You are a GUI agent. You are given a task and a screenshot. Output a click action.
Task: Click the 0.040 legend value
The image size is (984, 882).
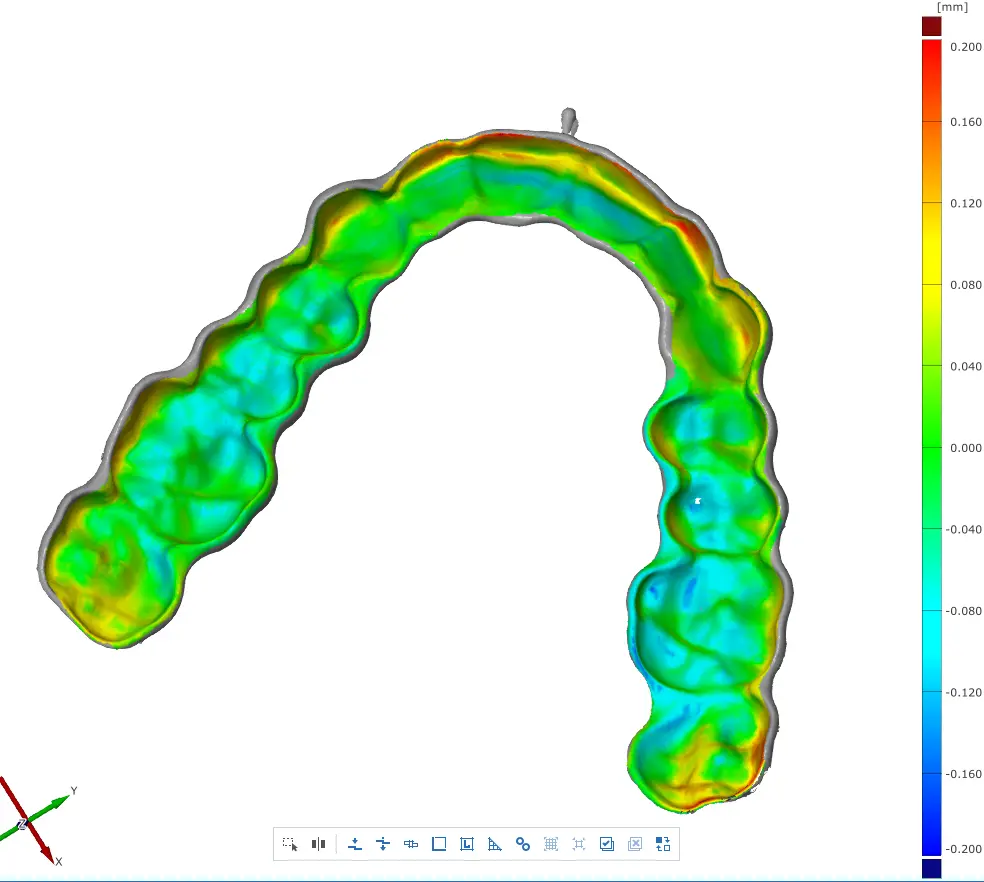pyautogui.click(x=965, y=367)
